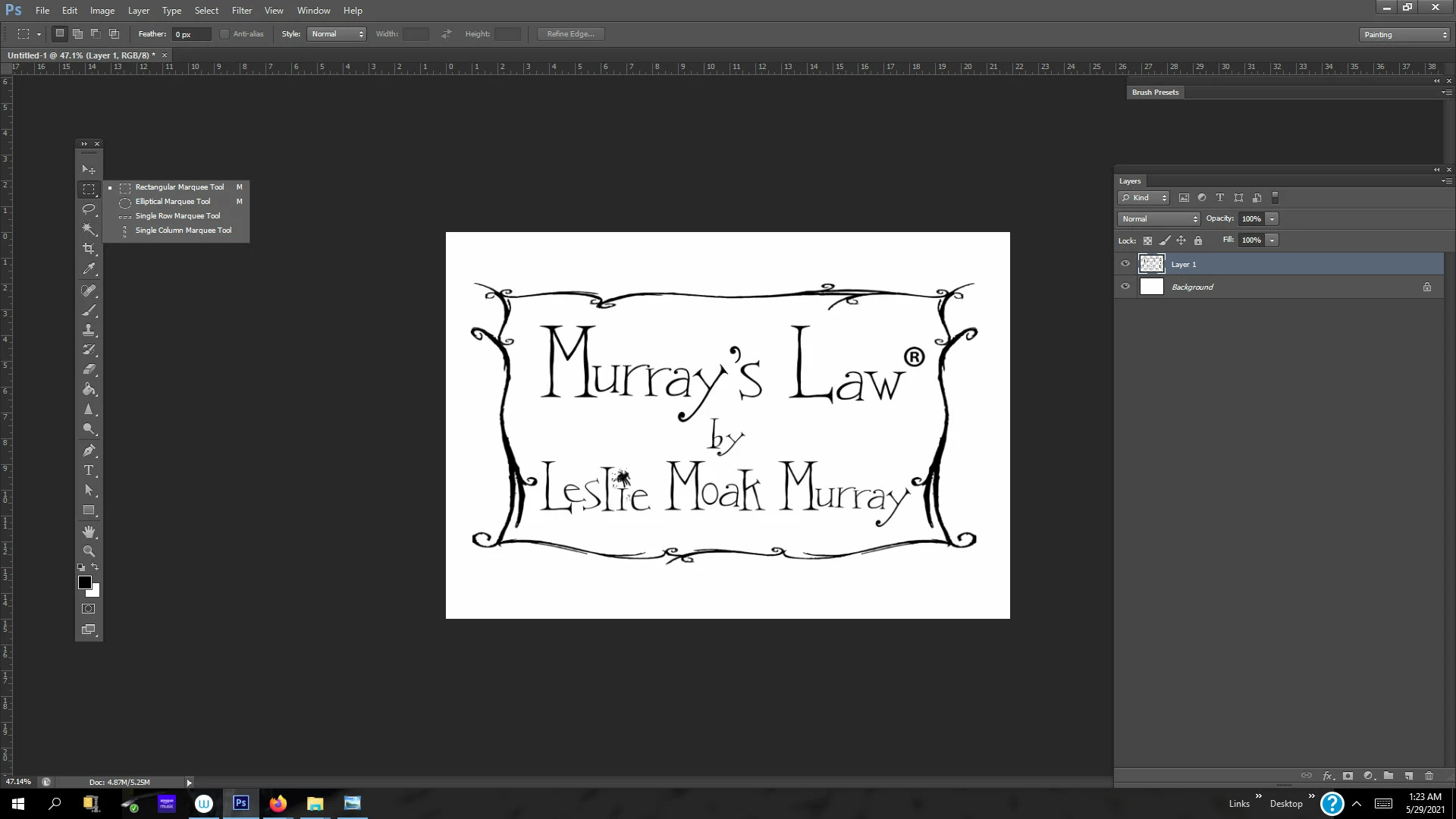Screen dimensions: 1456x819
Task: Open the Style dropdown set to Normal
Action: 337,34
